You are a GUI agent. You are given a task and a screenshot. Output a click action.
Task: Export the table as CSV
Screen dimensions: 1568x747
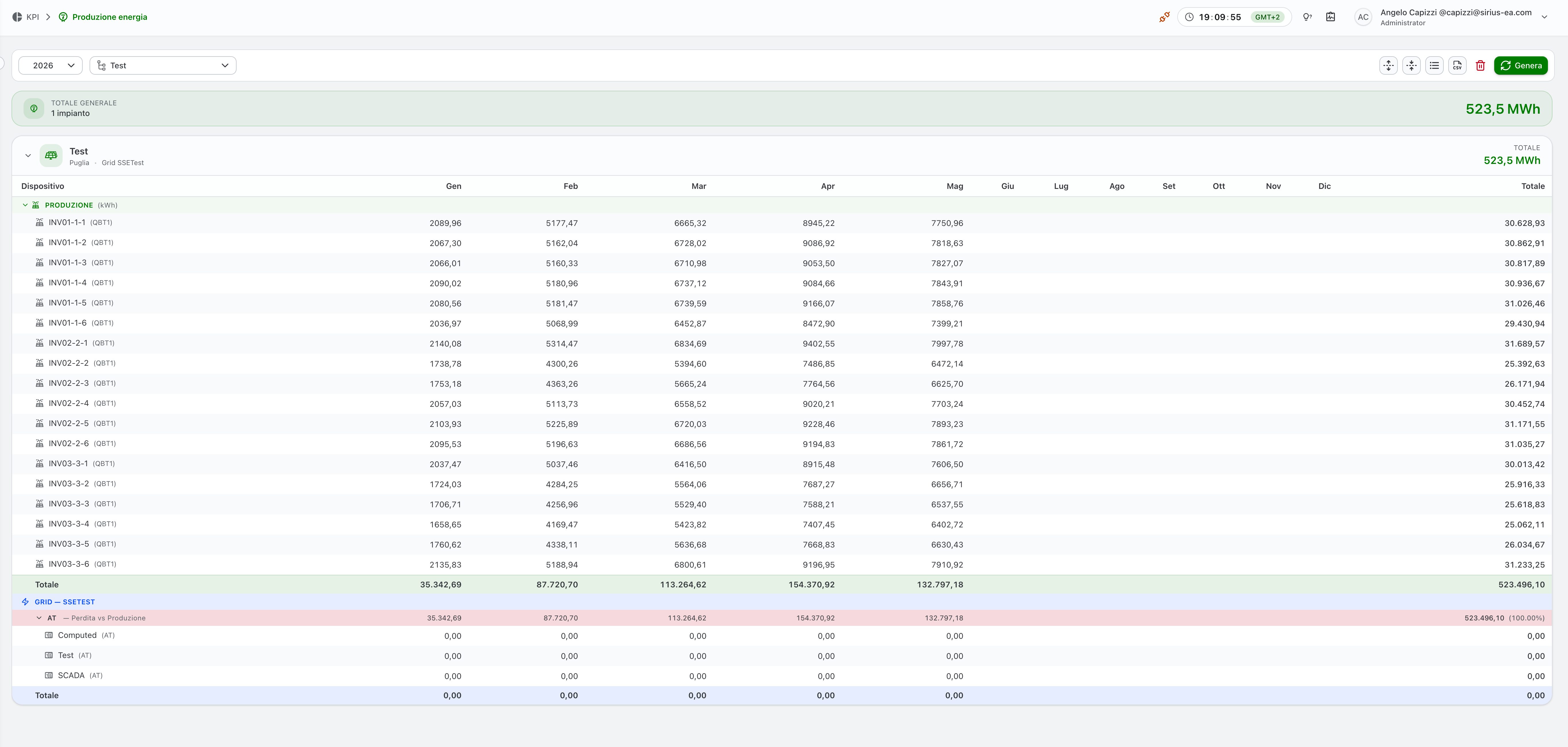pyautogui.click(x=1457, y=66)
